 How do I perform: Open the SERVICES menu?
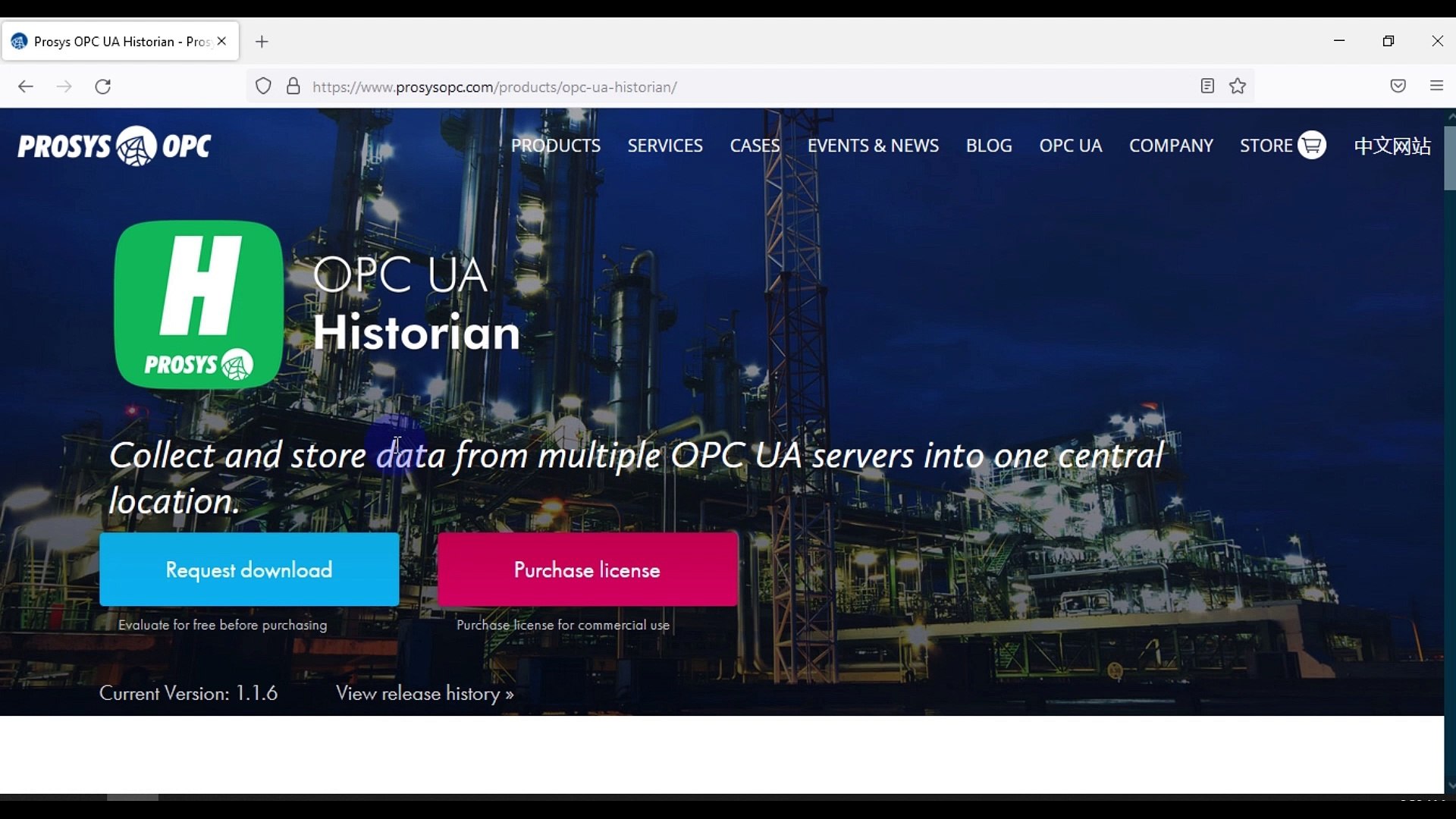(x=665, y=146)
